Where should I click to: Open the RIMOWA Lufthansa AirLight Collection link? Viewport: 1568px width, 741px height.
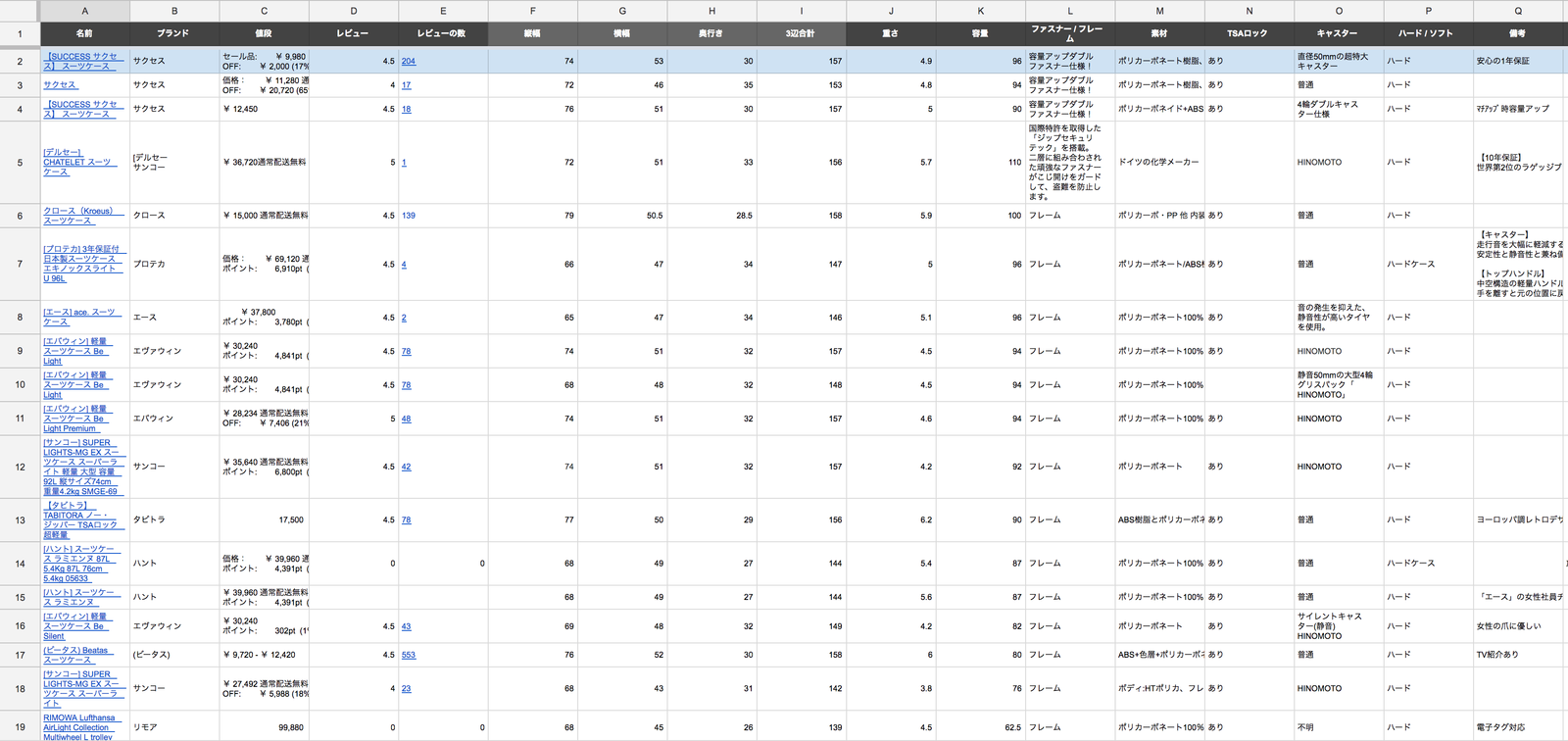(79, 727)
